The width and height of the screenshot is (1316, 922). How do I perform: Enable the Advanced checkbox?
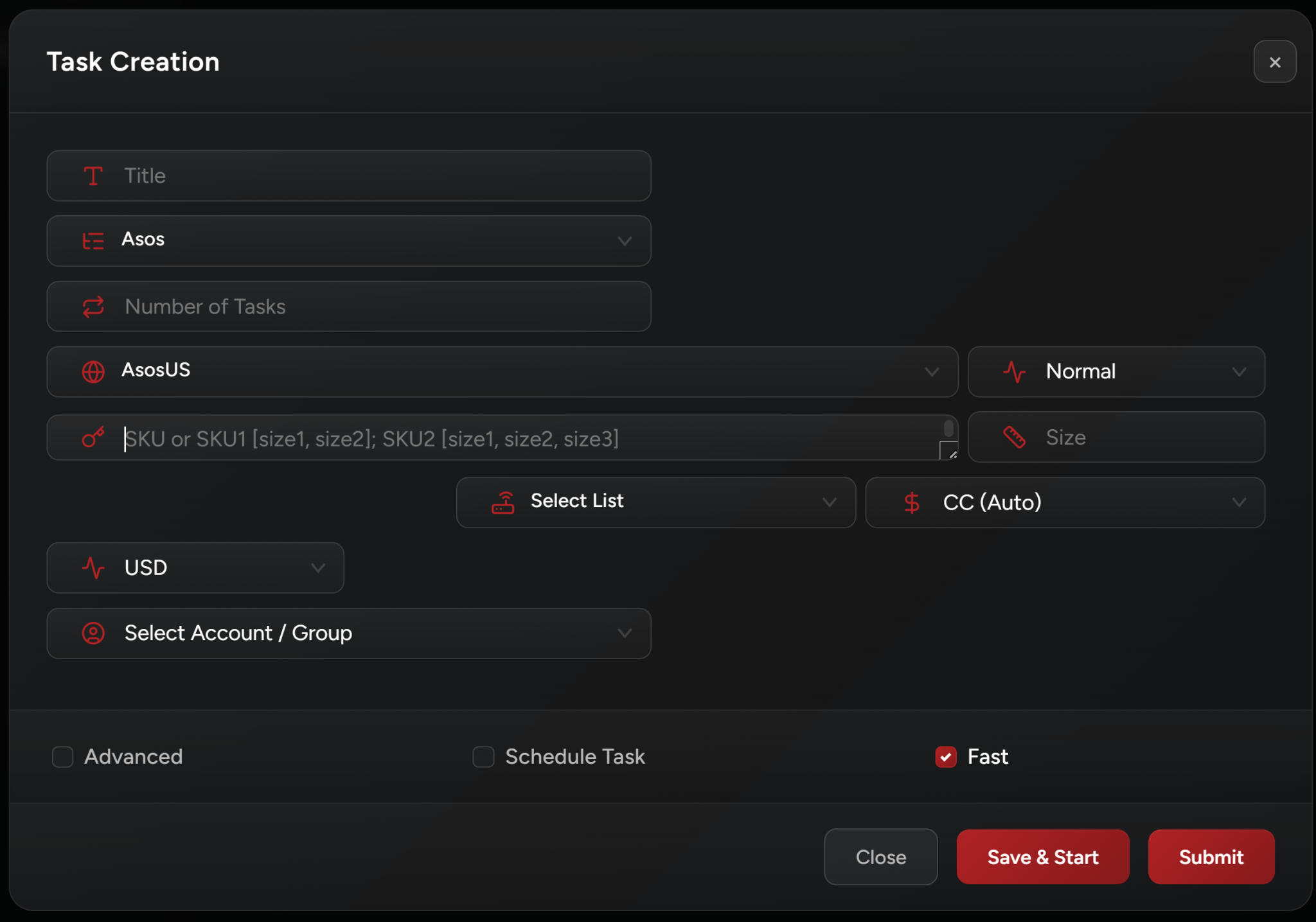(x=63, y=757)
